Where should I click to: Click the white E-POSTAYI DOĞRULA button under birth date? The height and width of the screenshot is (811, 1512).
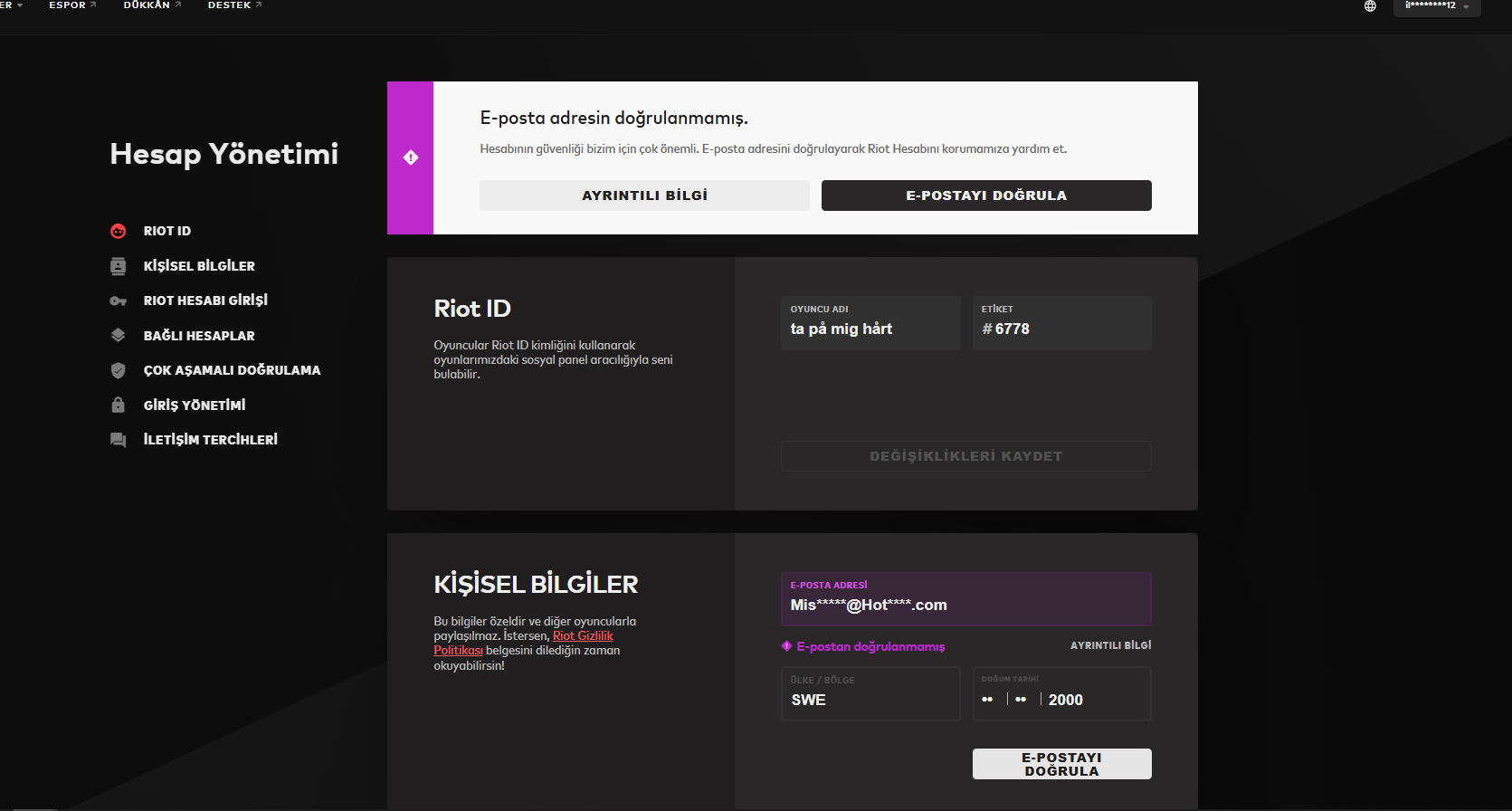click(1062, 764)
